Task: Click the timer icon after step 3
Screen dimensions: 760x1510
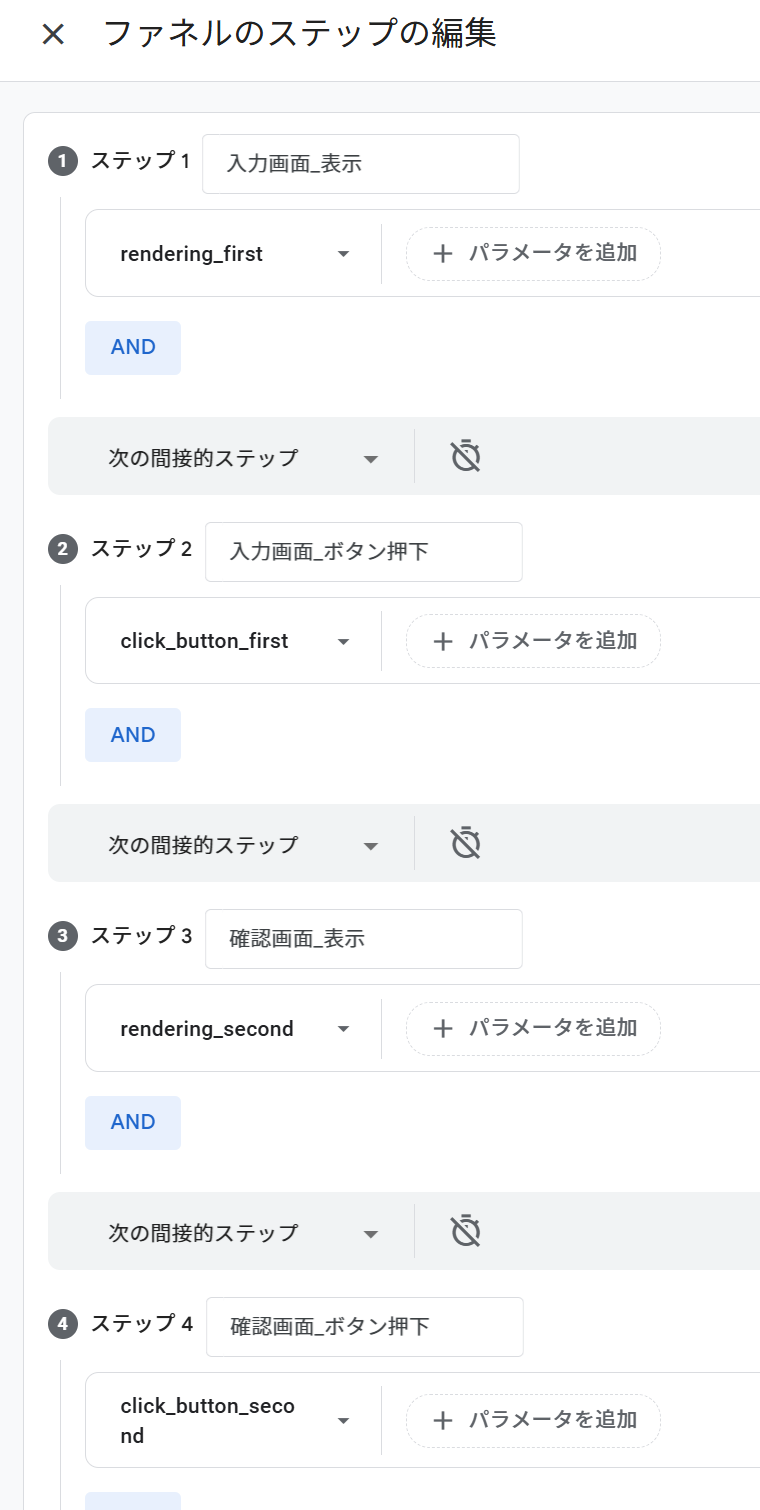Action: [x=466, y=1231]
